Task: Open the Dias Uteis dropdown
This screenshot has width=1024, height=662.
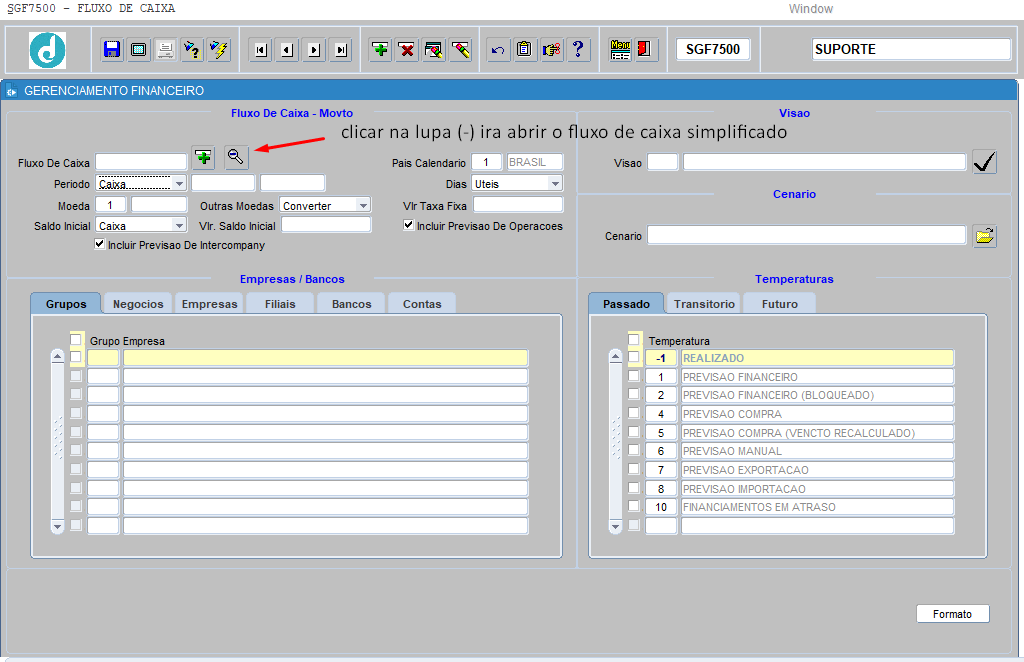Action: click(x=555, y=184)
